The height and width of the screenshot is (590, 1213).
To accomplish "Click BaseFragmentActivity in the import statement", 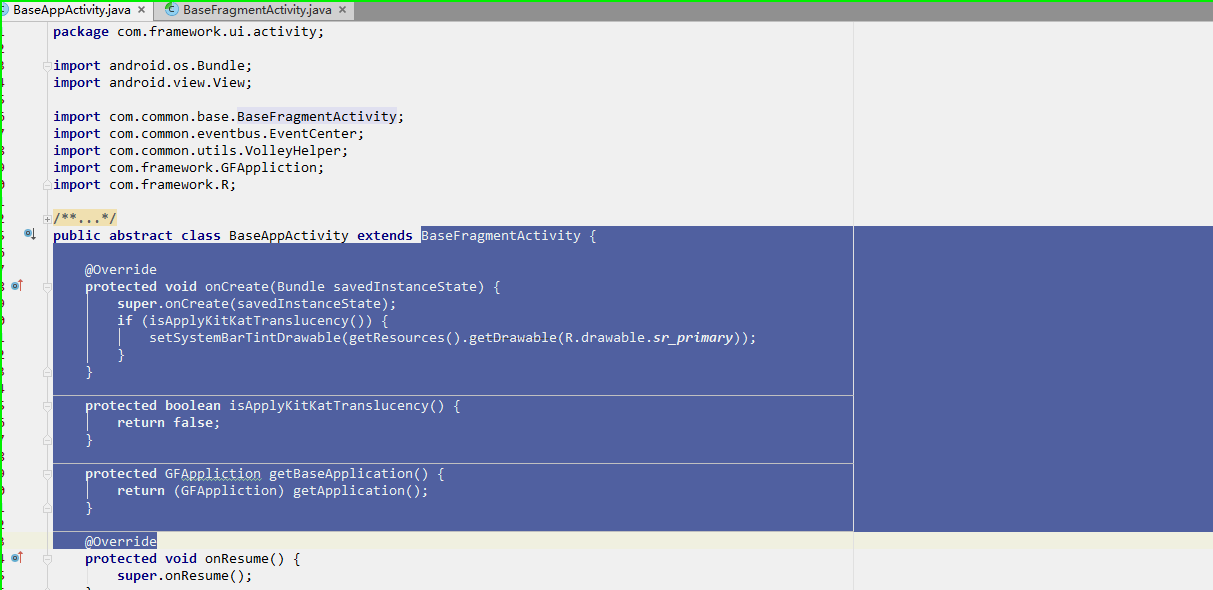I will [x=316, y=116].
